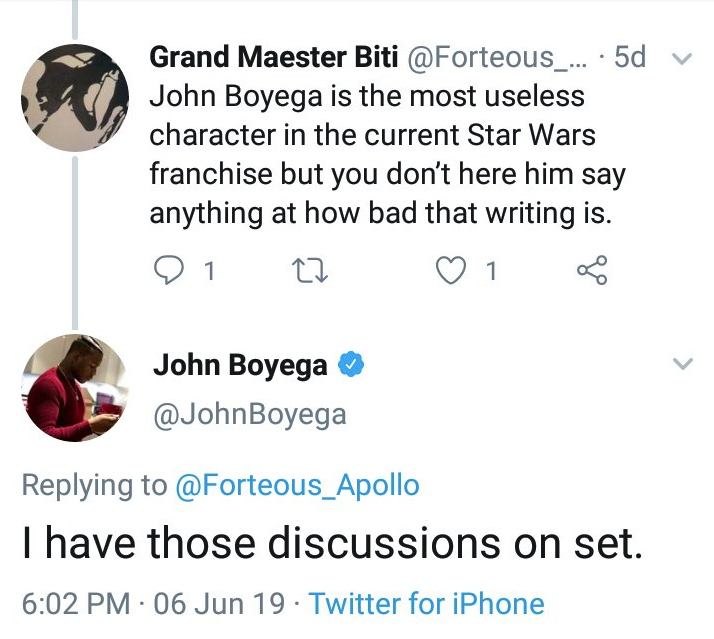This screenshot has height=639, width=714.
Task: Tap the "I have those discussions on set" text
Action: click(328, 543)
